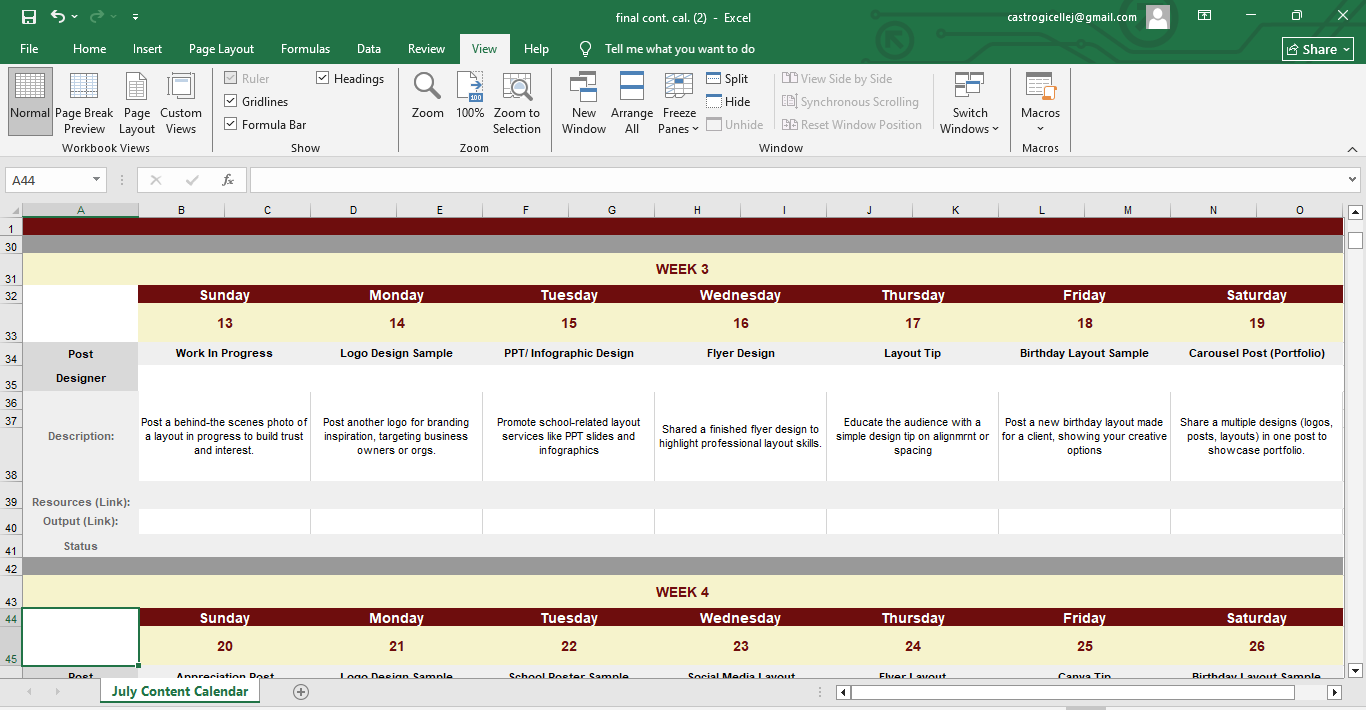The height and width of the screenshot is (710, 1366).
Task: Click Zoom to Selection
Action: tap(517, 102)
